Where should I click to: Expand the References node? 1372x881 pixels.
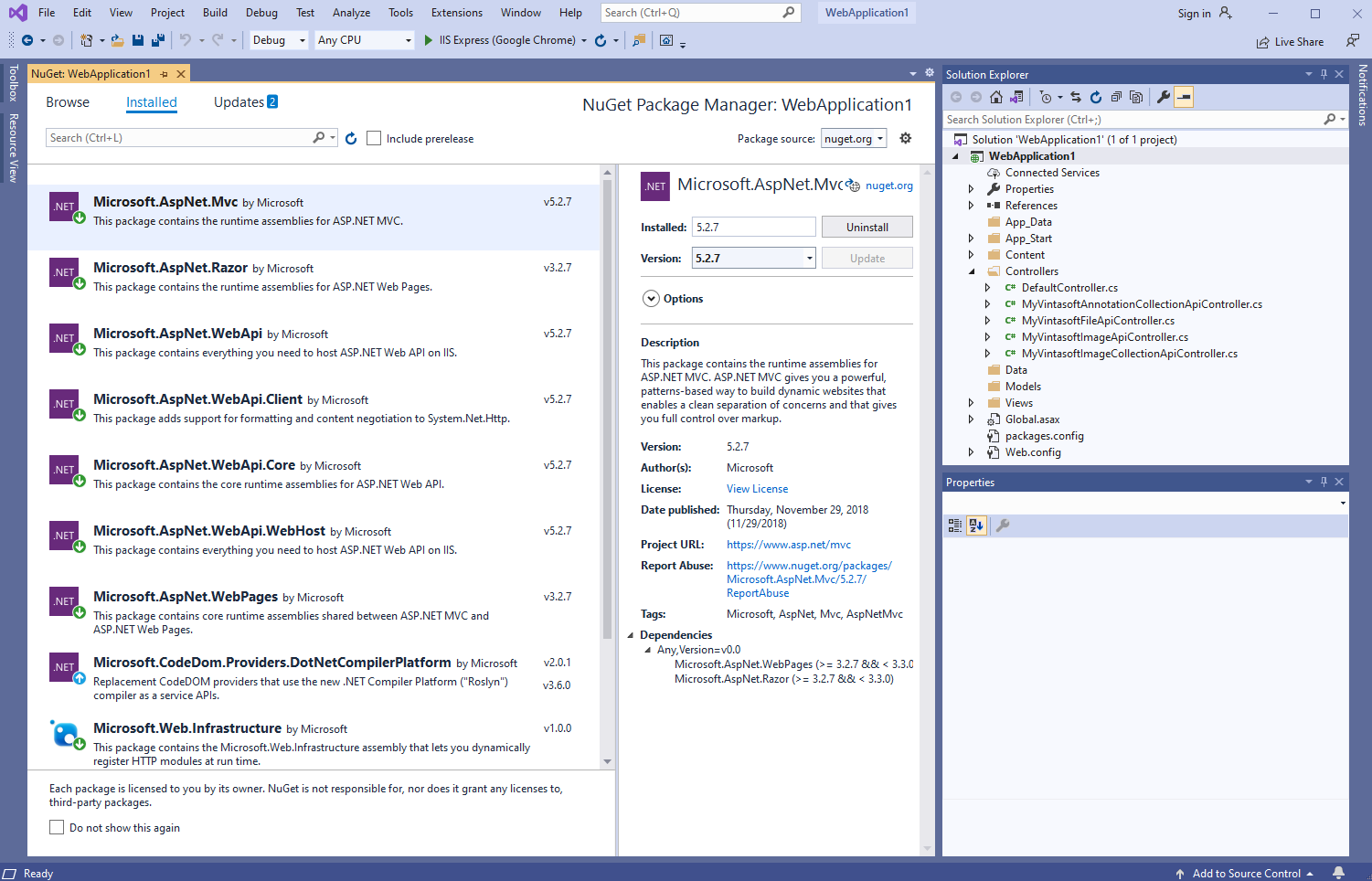972,206
